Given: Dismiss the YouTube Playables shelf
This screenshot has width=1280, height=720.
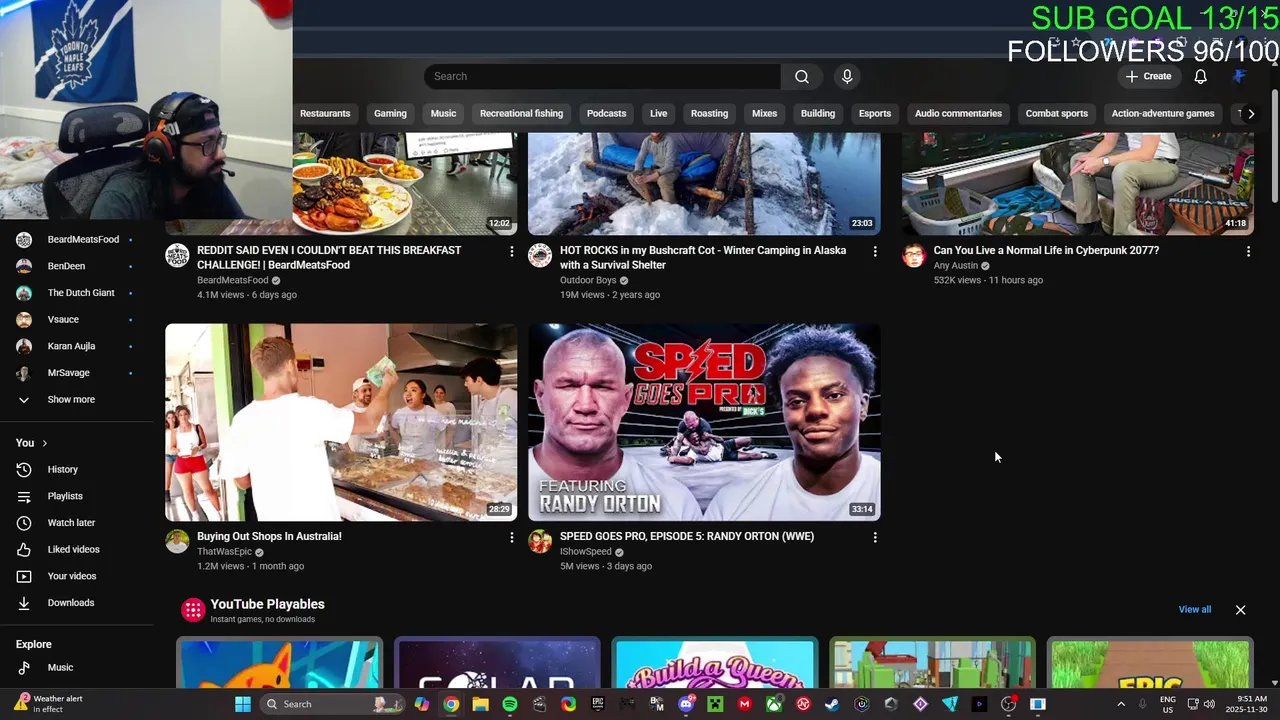Looking at the screenshot, I should (x=1240, y=610).
